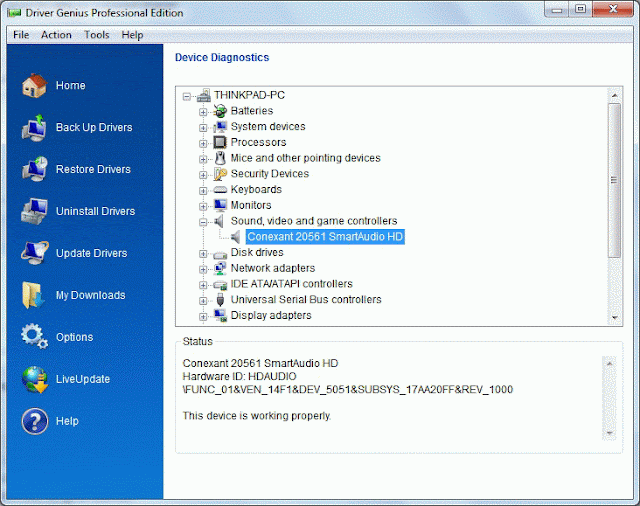
Task: Go to Home in the sidebar
Action: pos(71,86)
